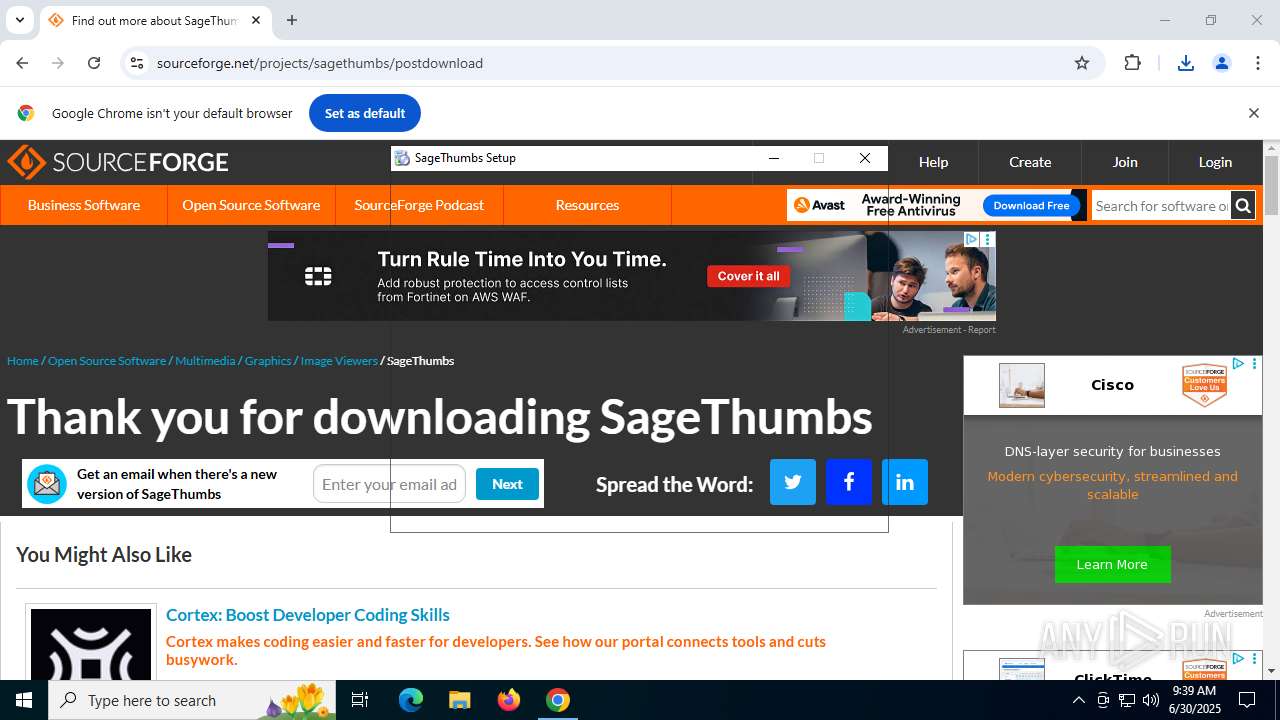The height and width of the screenshot is (720, 1280).
Task: Share on LinkedIn button
Action: [x=905, y=482]
